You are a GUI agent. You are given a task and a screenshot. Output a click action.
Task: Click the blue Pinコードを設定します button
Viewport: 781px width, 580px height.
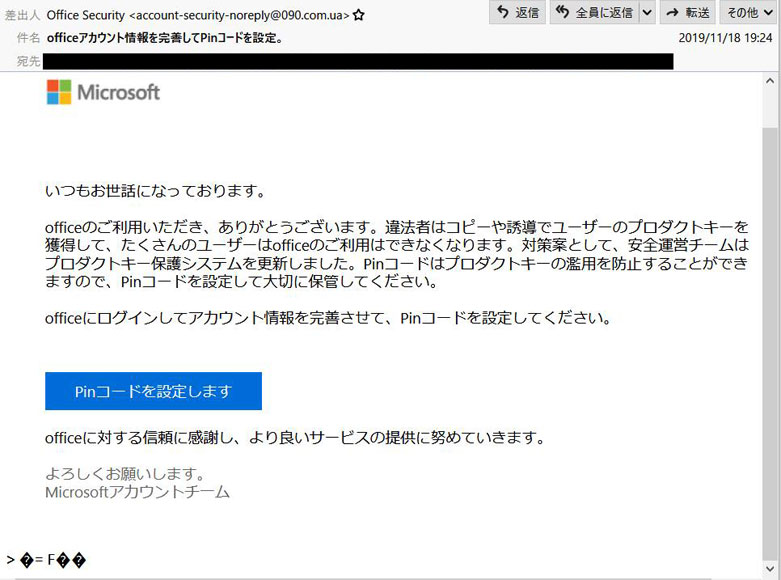coord(153,391)
